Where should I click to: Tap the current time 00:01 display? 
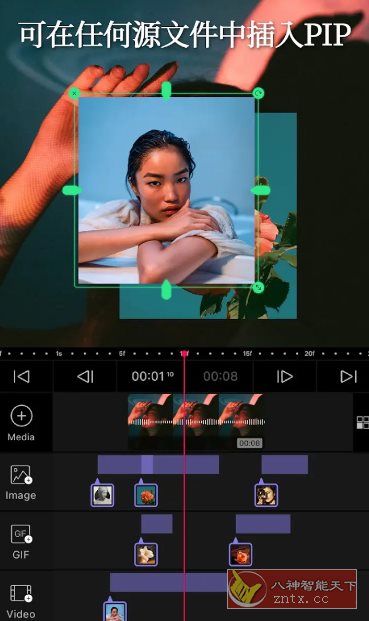(x=152, y=376)
